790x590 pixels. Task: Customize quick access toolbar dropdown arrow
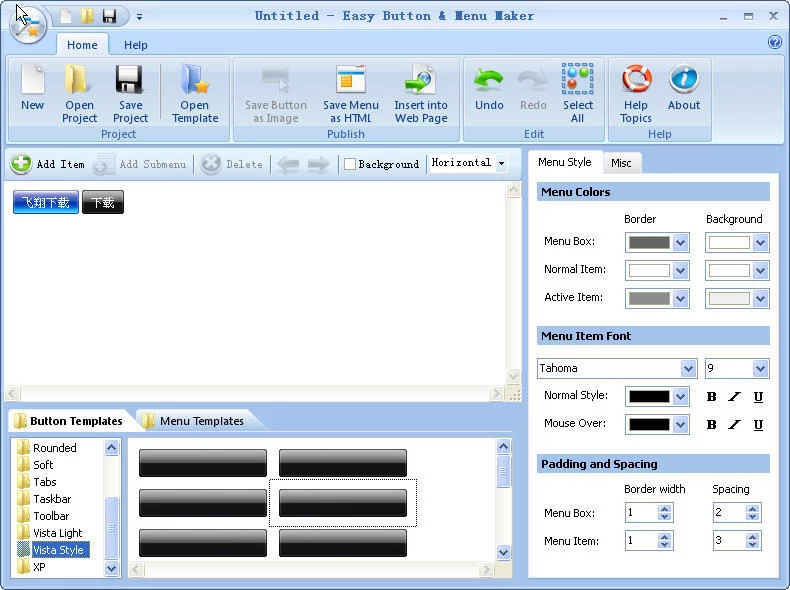coord(139,17)
